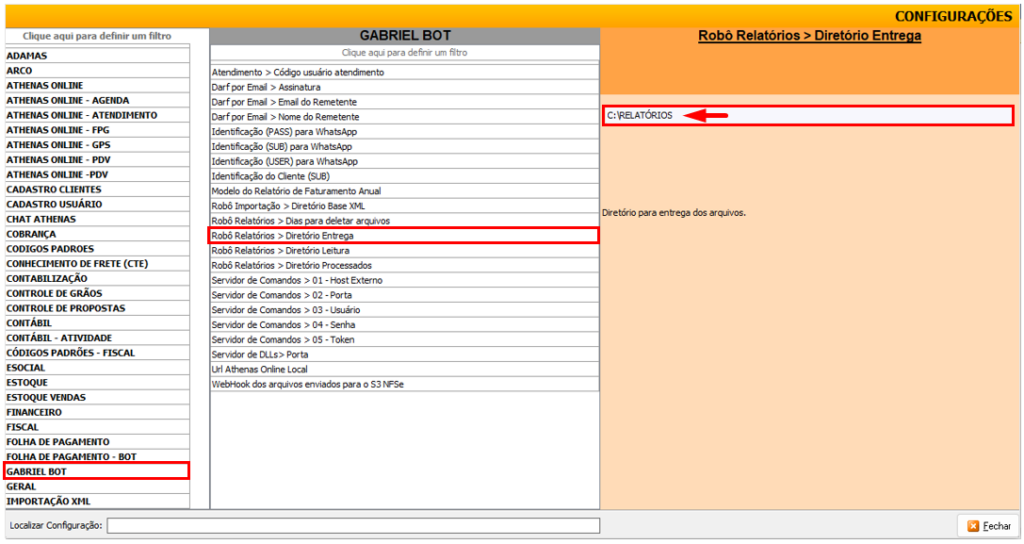The image size is (1024, 544).
Task: Click Modelo do Relatório de Faturamento Anual
Action: 403,191
